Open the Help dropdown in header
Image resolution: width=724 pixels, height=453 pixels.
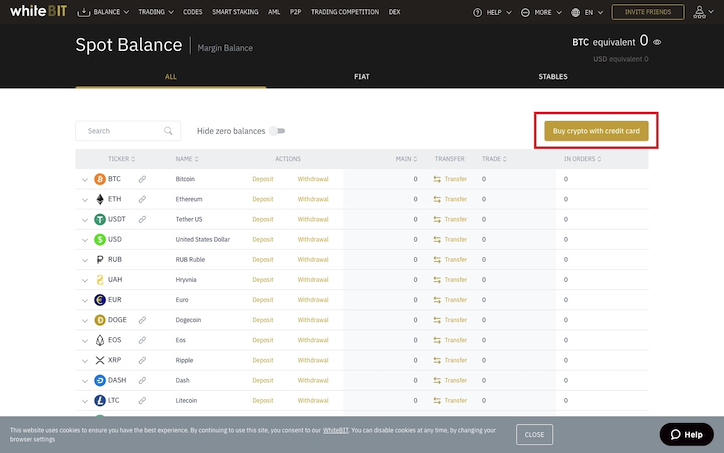click(492, 12)
